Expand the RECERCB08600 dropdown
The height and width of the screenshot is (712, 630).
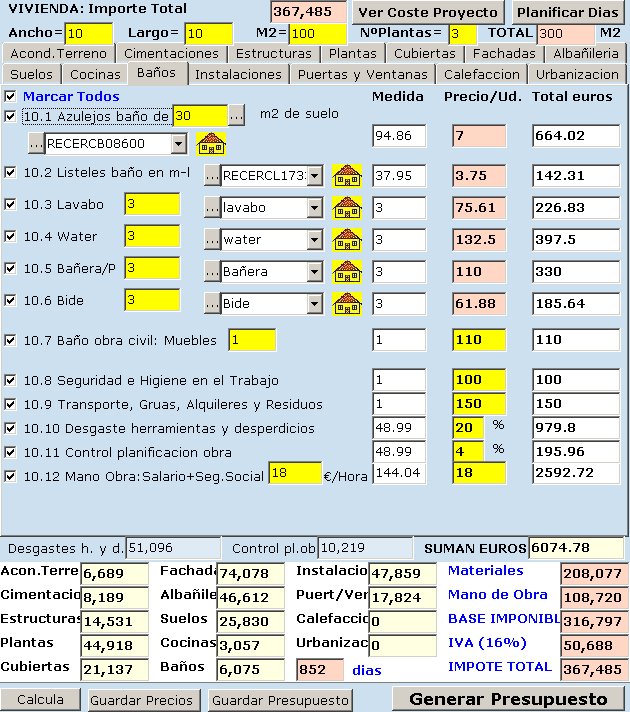[179, 144]
